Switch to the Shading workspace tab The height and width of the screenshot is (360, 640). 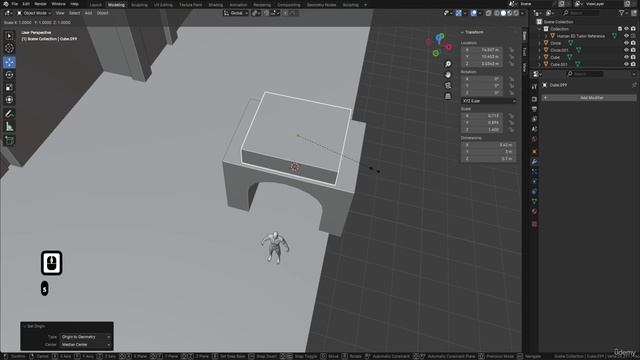click(216, 5)
